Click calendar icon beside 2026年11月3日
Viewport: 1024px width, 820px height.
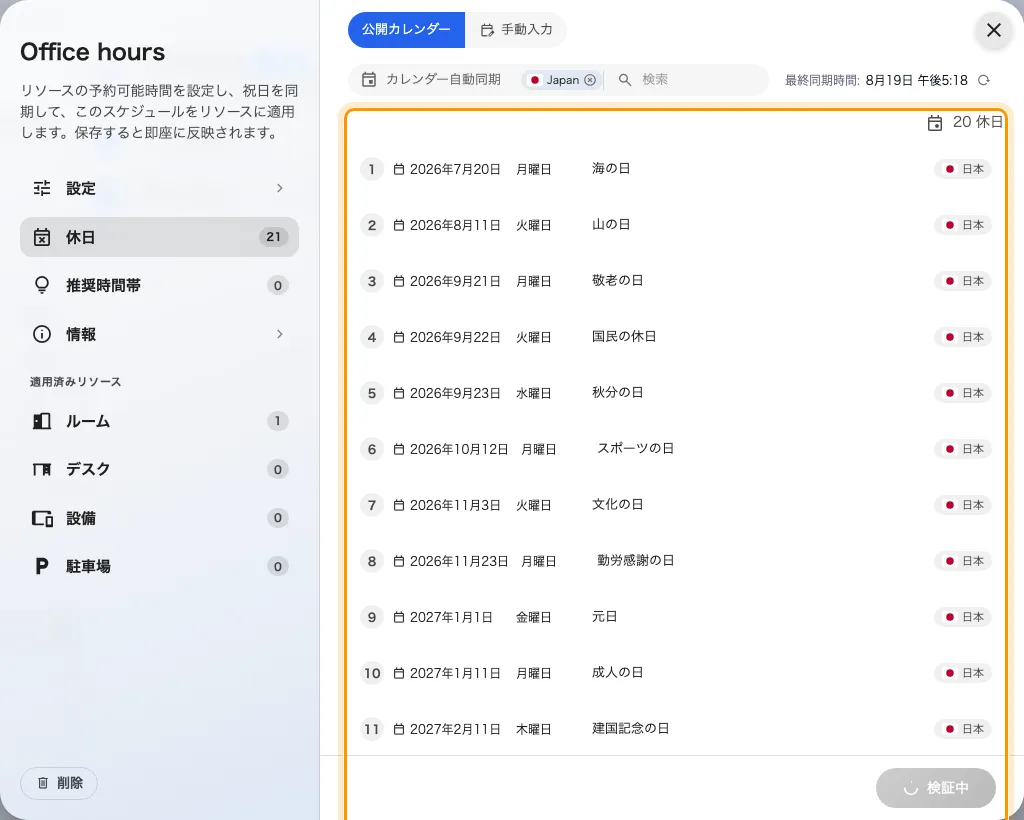(398, 505)
